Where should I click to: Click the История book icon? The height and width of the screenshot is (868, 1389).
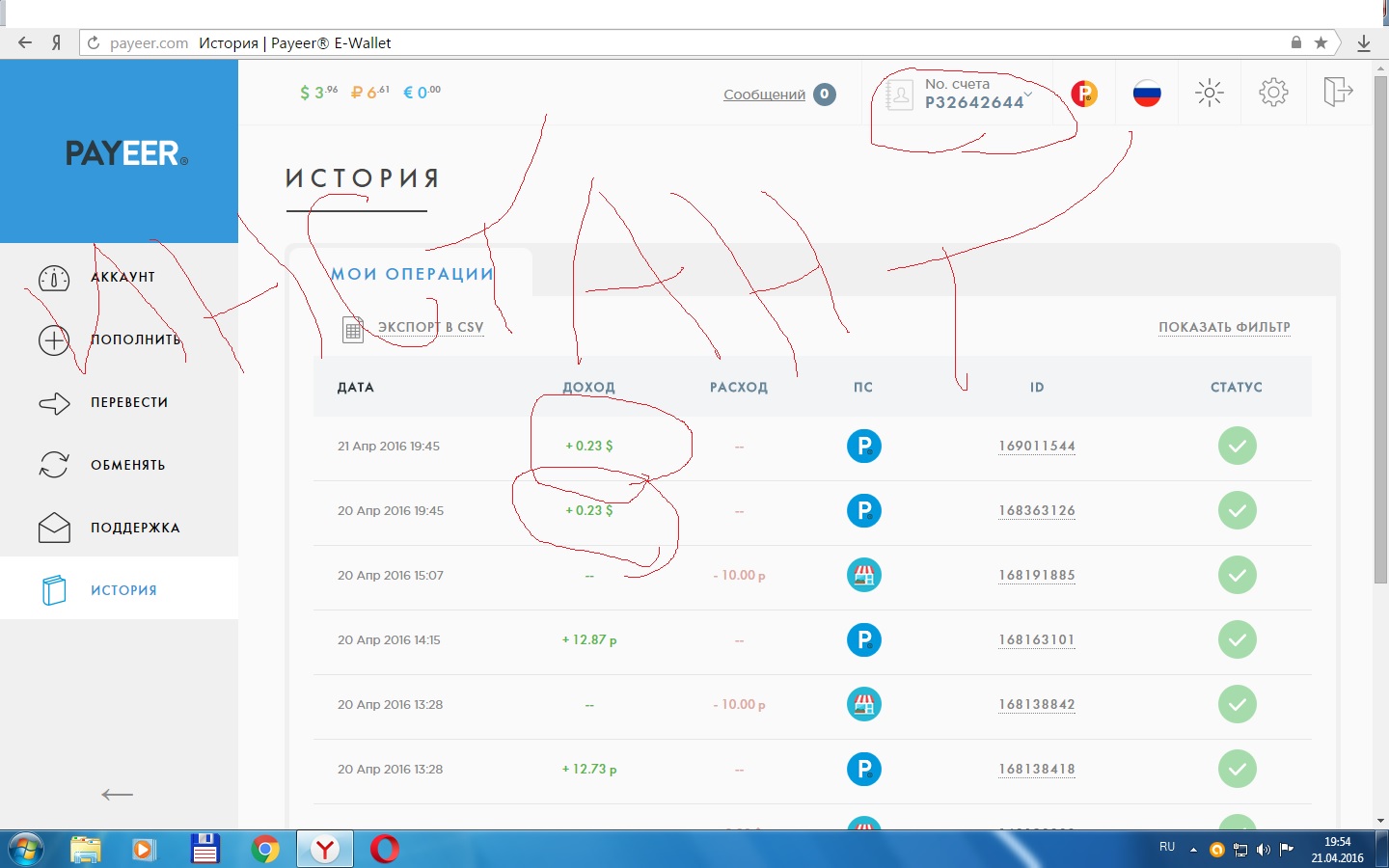(54, 590)
